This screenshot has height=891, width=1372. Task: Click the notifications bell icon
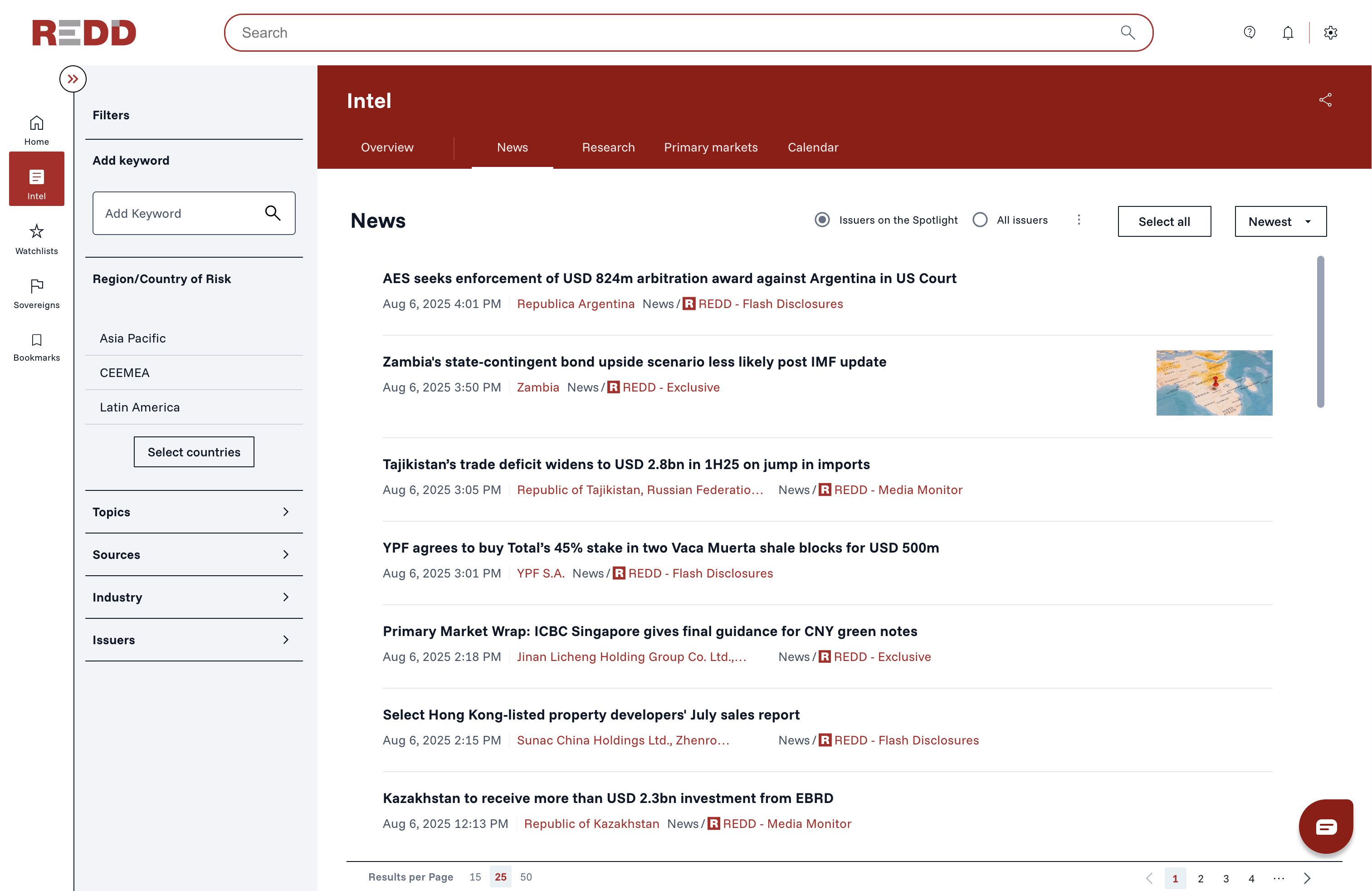(1287, 33)
